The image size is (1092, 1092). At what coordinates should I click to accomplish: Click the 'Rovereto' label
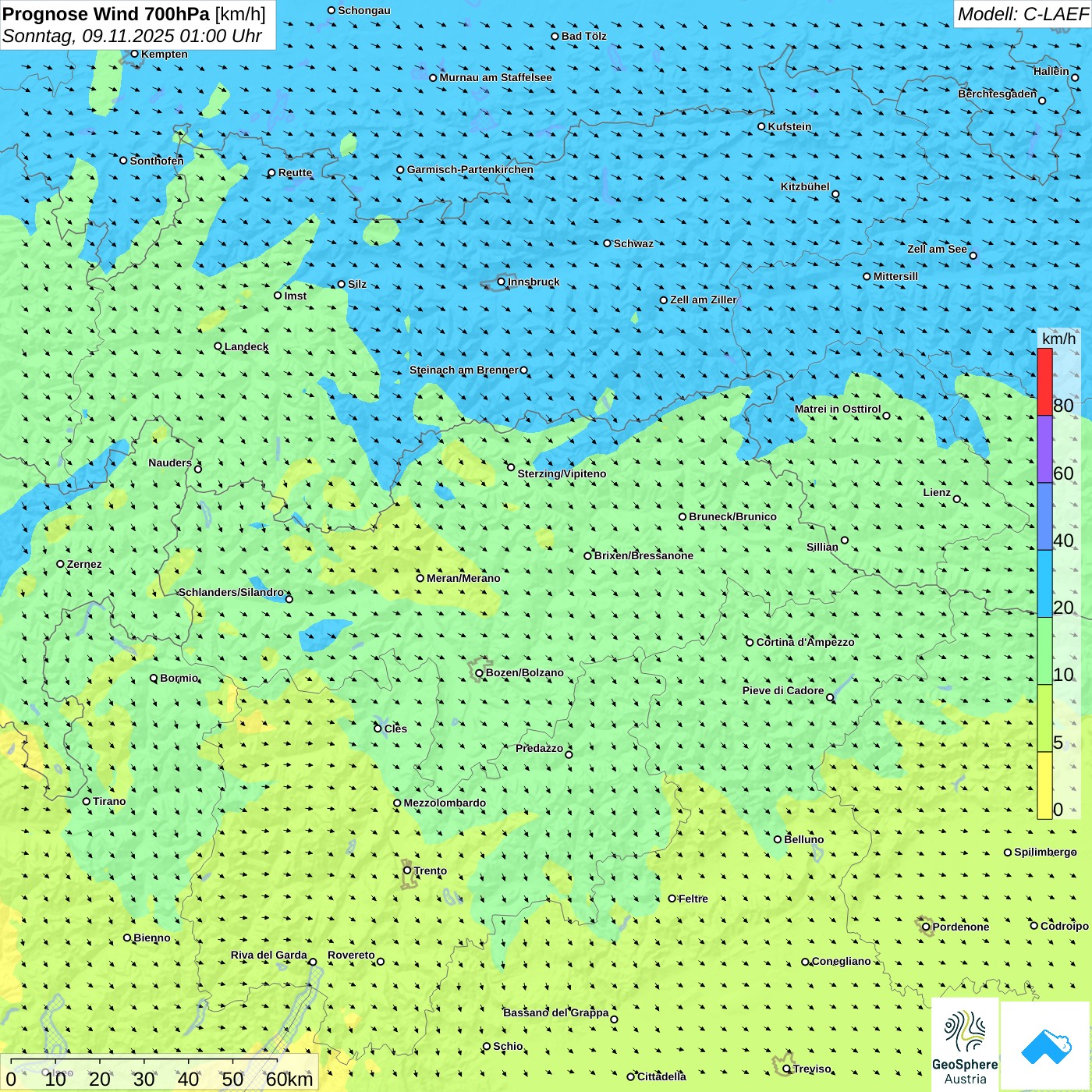coord(351,955)
